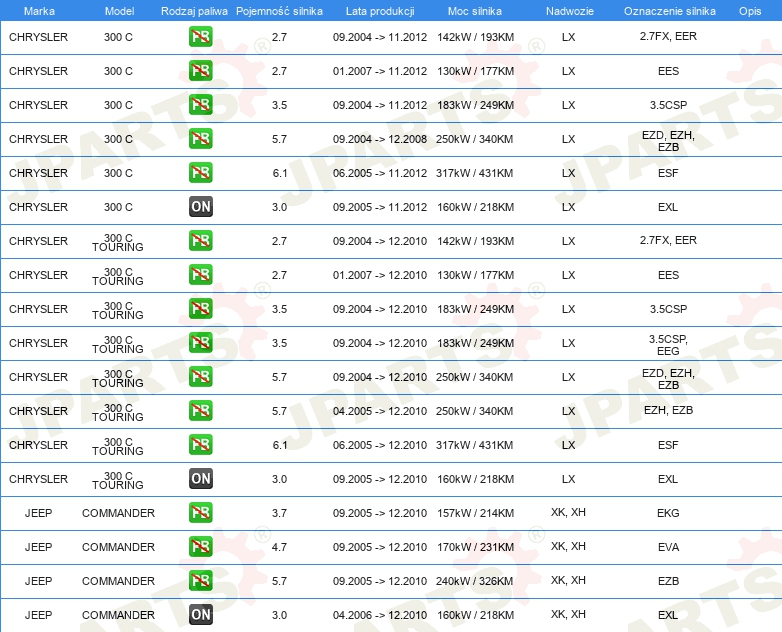The width and height of the screenshot is (782, 632).
Task: Click petrol icon in 300 C 6.1 ESF row
Action: (x=200, y=172)
